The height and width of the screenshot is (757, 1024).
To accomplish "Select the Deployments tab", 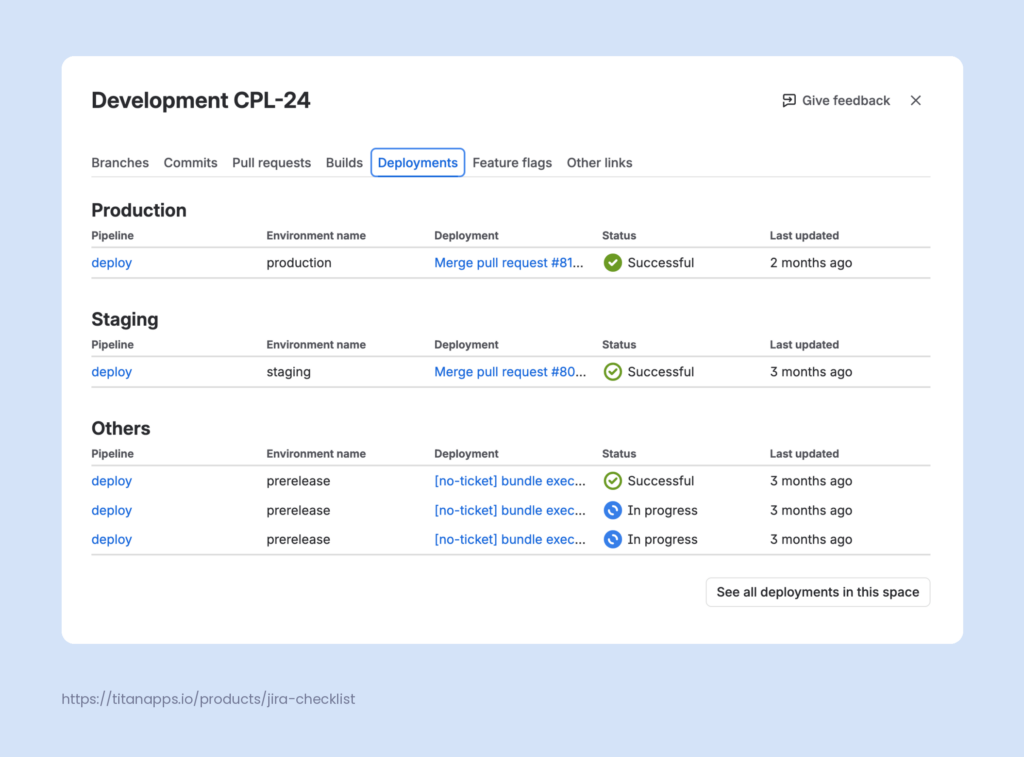I will pyautogui.click(x=418, y=163).
